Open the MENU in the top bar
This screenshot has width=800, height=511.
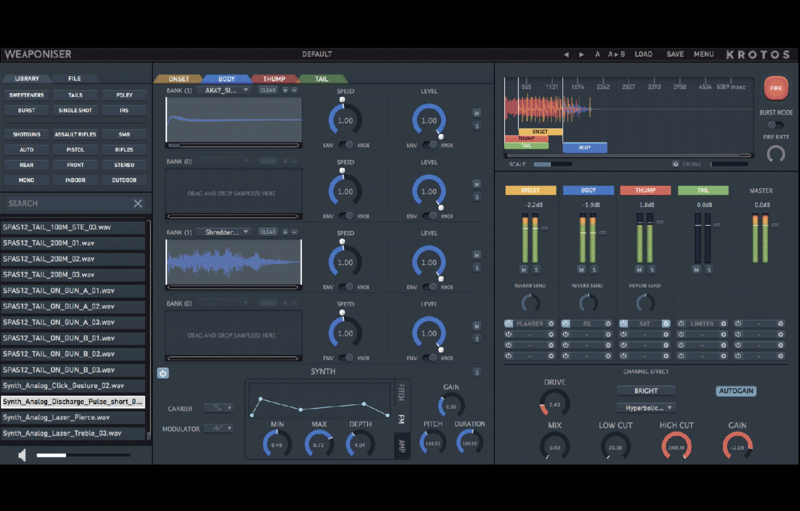pyautogui.click(x=704, y=54)
